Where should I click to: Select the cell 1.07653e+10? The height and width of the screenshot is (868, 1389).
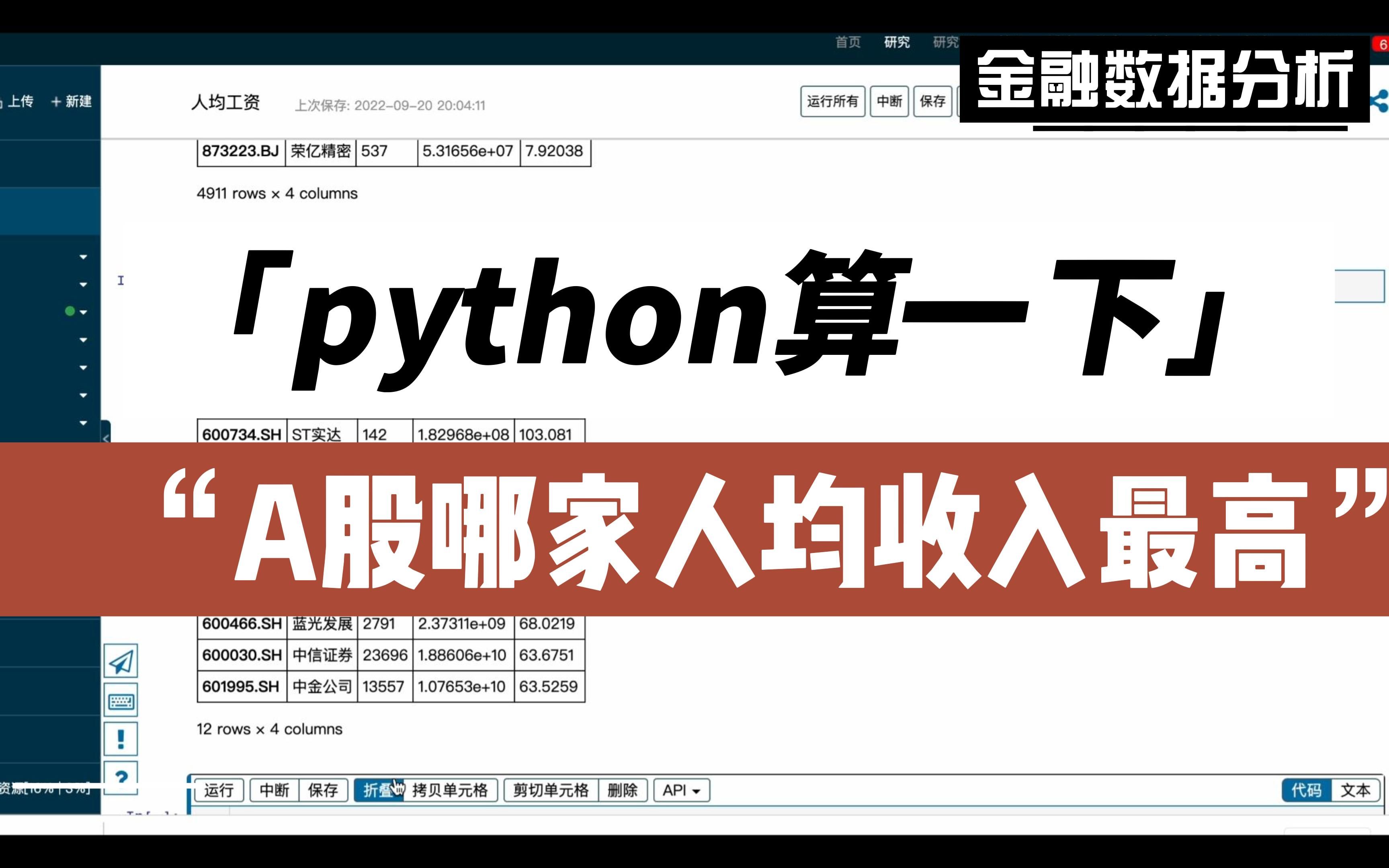pyautogui.click(x=463, y=687)
